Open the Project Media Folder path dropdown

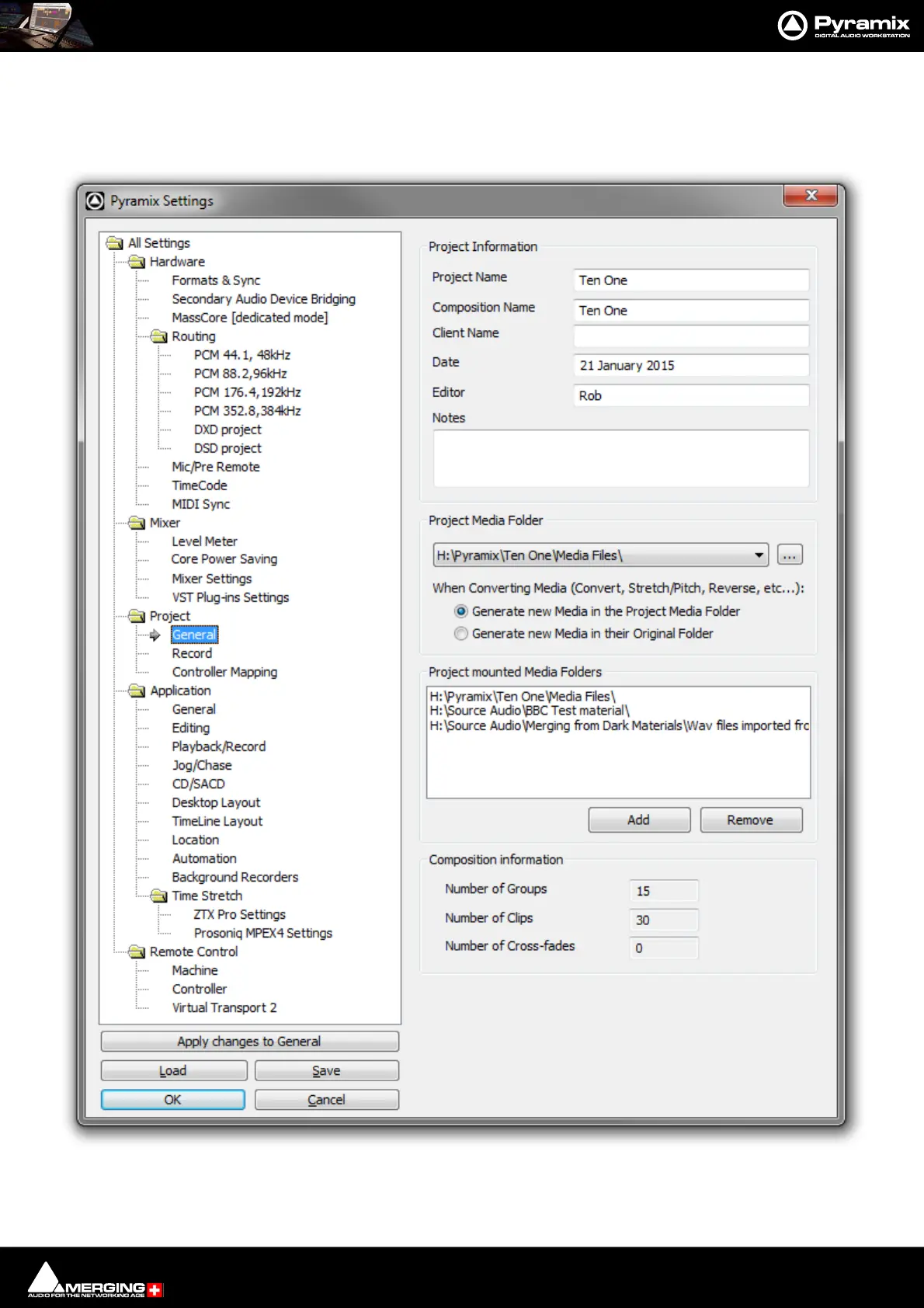tap(758, 555)
